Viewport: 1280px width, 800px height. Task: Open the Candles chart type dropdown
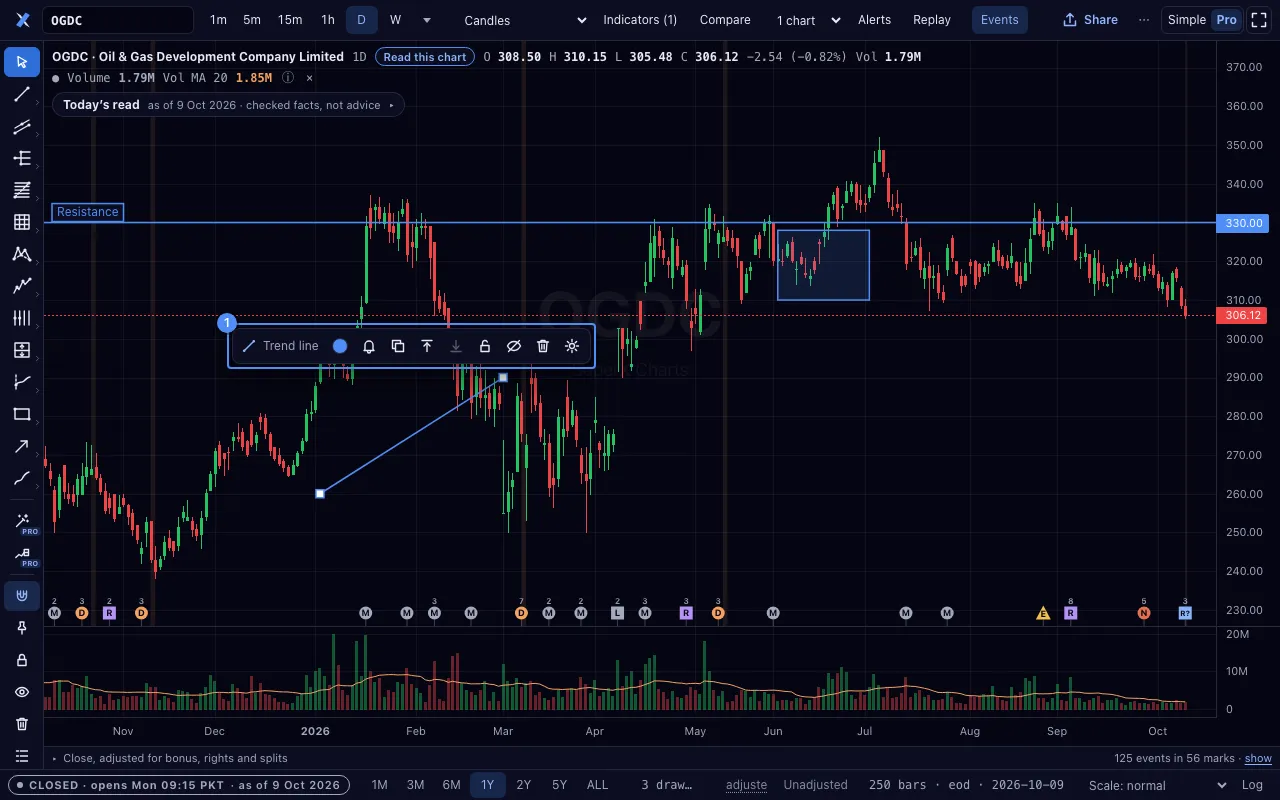coord(526,20)
